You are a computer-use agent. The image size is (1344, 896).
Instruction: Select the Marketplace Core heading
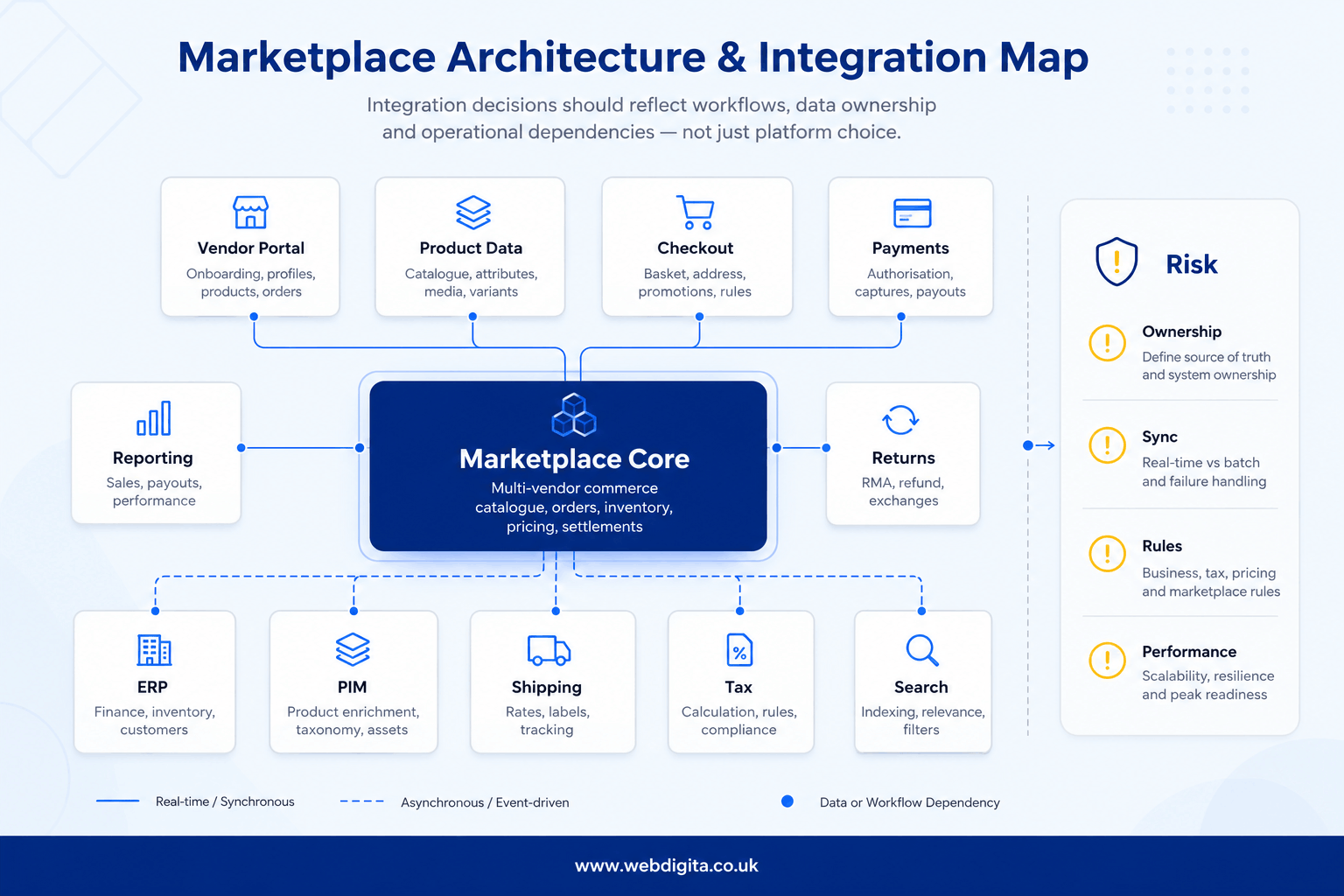pos(575,459)
